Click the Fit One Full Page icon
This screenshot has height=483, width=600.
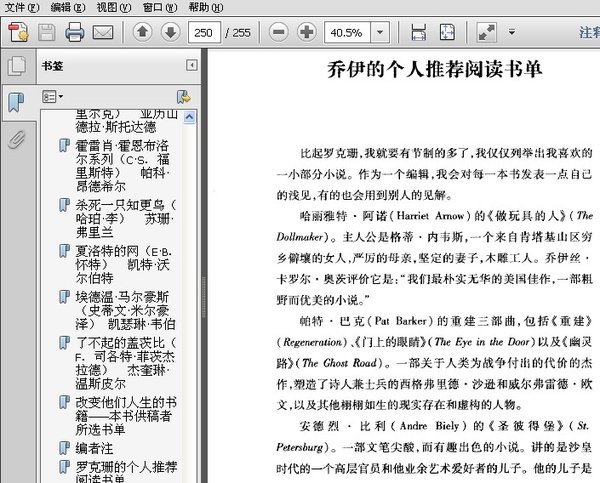pyautogui.click(x=447, y=32)
